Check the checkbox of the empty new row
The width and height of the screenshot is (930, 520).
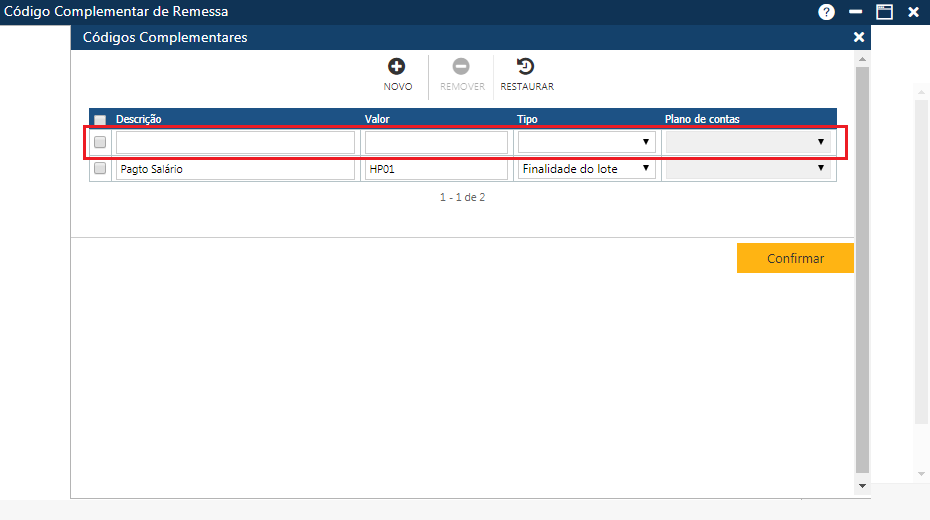pos(100,142)
